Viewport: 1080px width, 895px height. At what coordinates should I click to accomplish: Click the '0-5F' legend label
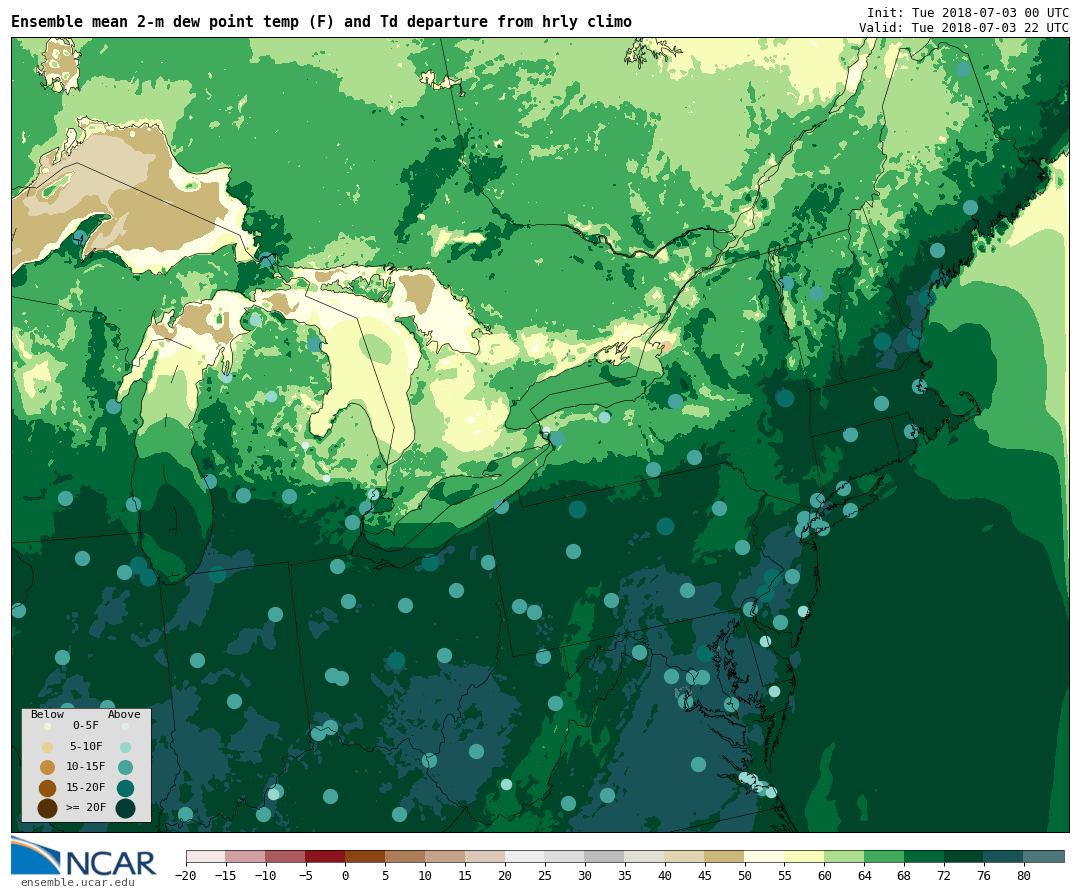(86, 726)
